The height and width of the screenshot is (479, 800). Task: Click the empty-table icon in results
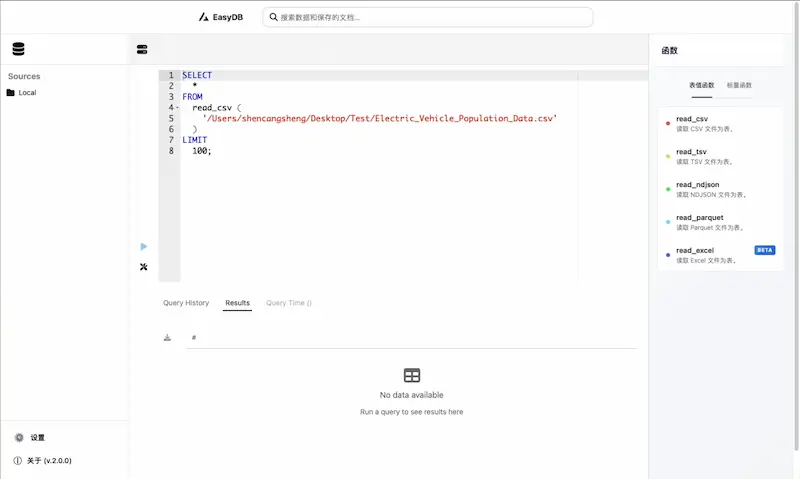(x=411, y=375)
